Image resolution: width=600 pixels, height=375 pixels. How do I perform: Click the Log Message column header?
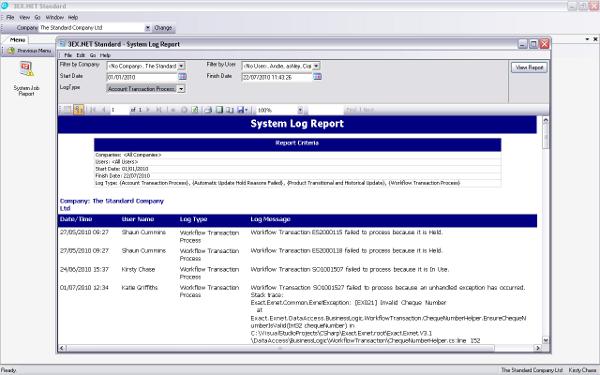[270, 219]
